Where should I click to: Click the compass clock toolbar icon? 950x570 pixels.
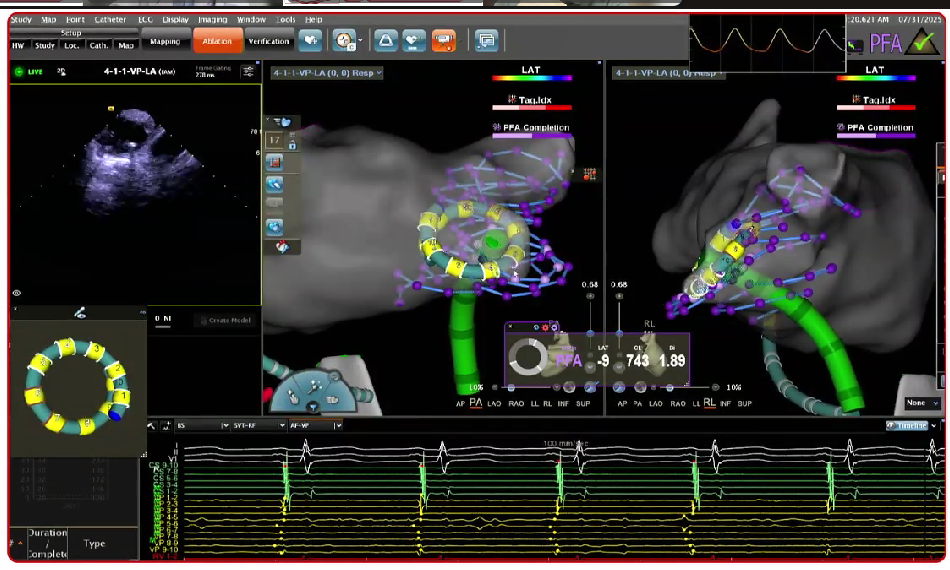pos(344,40)
